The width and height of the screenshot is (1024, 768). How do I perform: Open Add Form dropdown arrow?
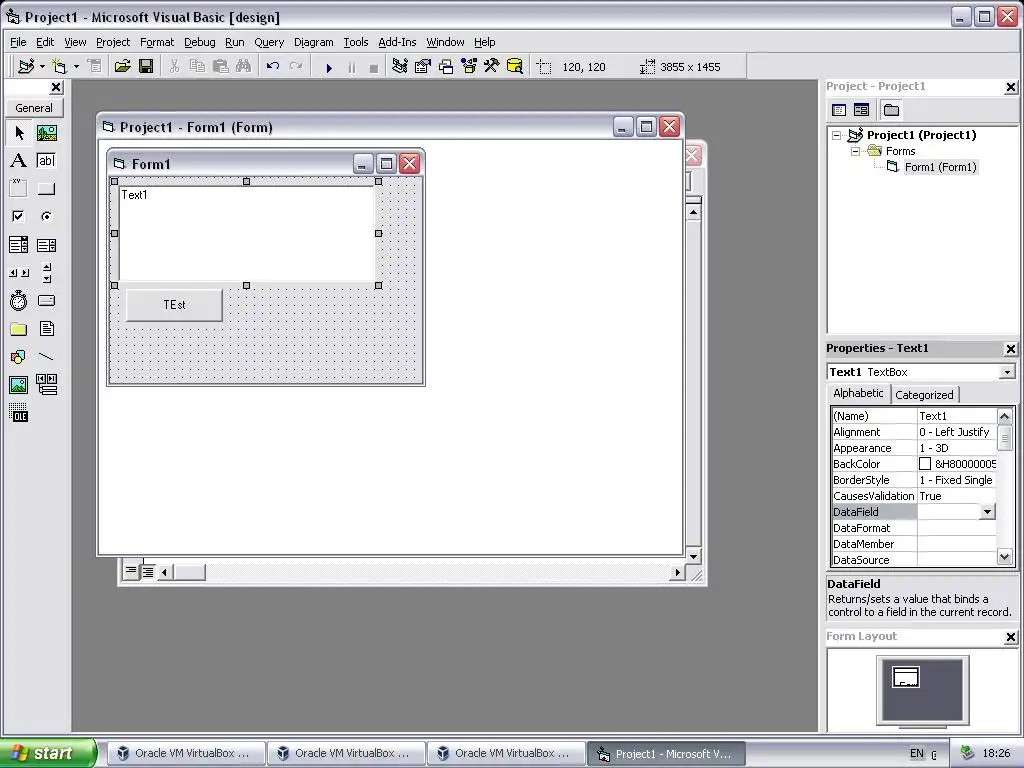point(76,67)
